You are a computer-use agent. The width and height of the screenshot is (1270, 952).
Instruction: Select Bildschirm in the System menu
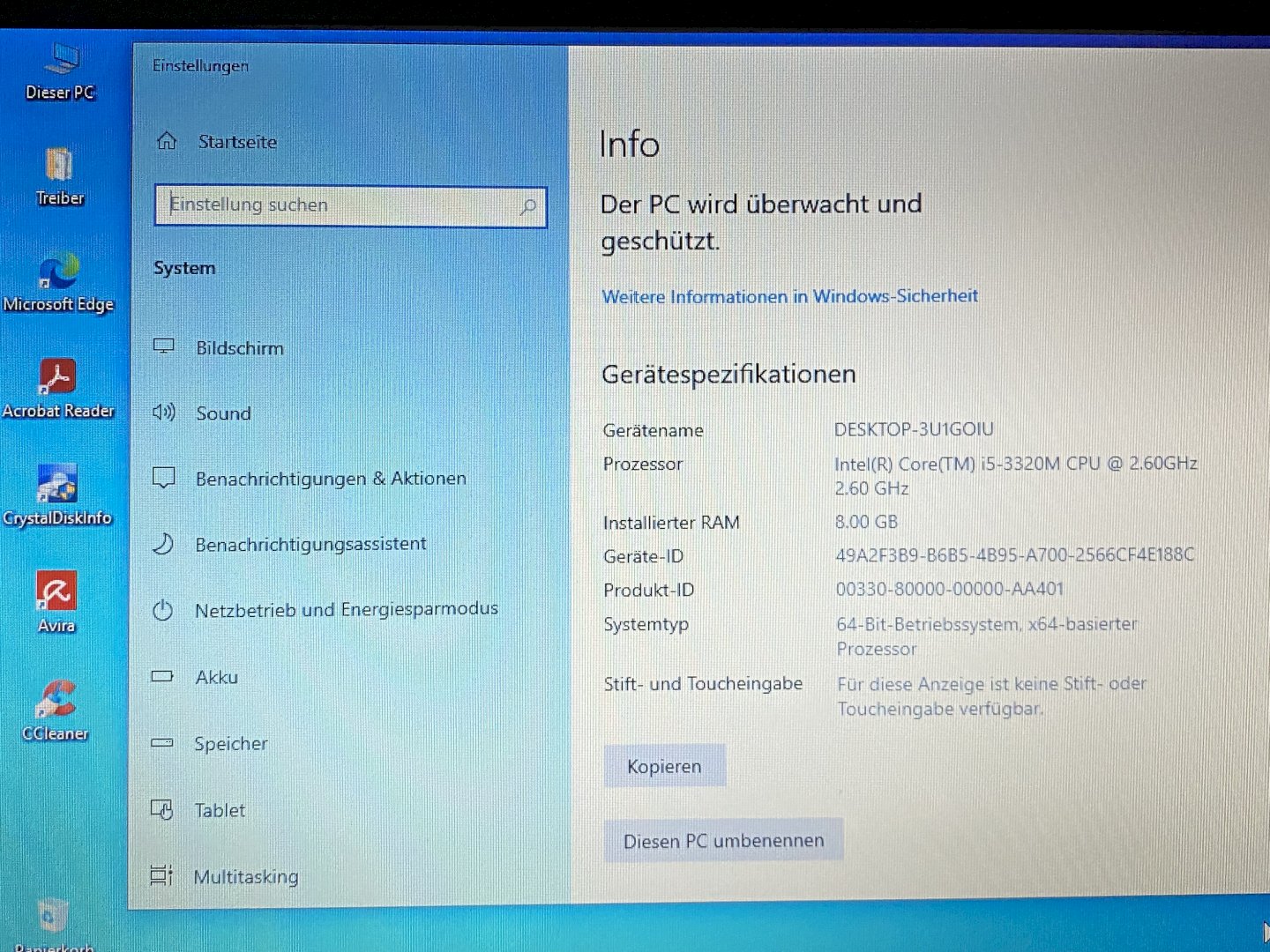tap(240, 348)
